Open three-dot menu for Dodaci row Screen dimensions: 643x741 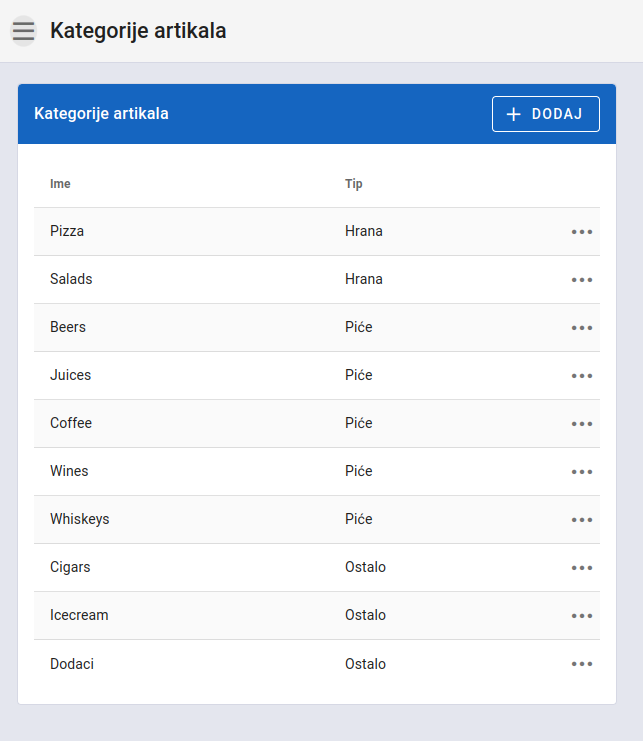[x=582, y=664]
